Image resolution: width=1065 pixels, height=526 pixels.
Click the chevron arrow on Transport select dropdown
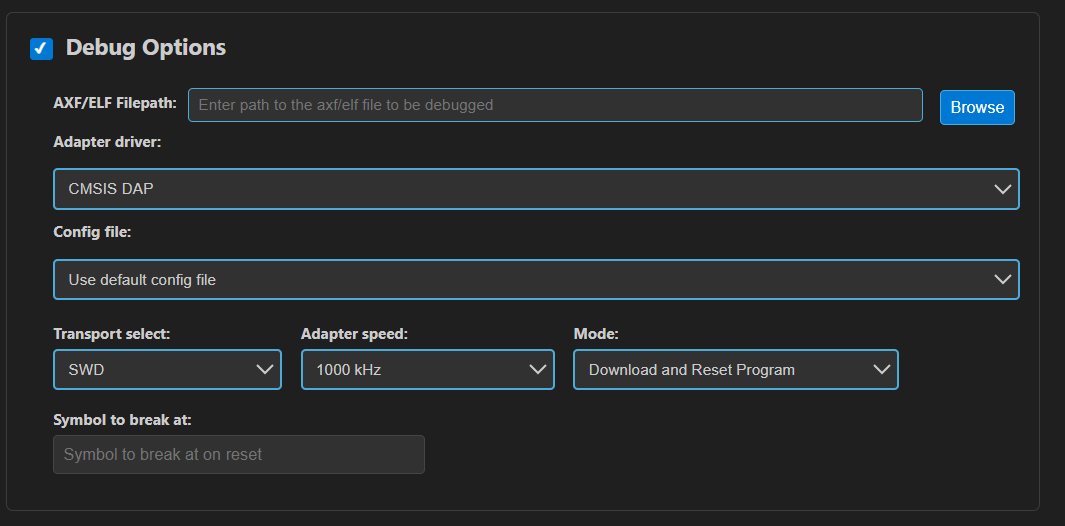pyautogui.click(x=265, y=370)
